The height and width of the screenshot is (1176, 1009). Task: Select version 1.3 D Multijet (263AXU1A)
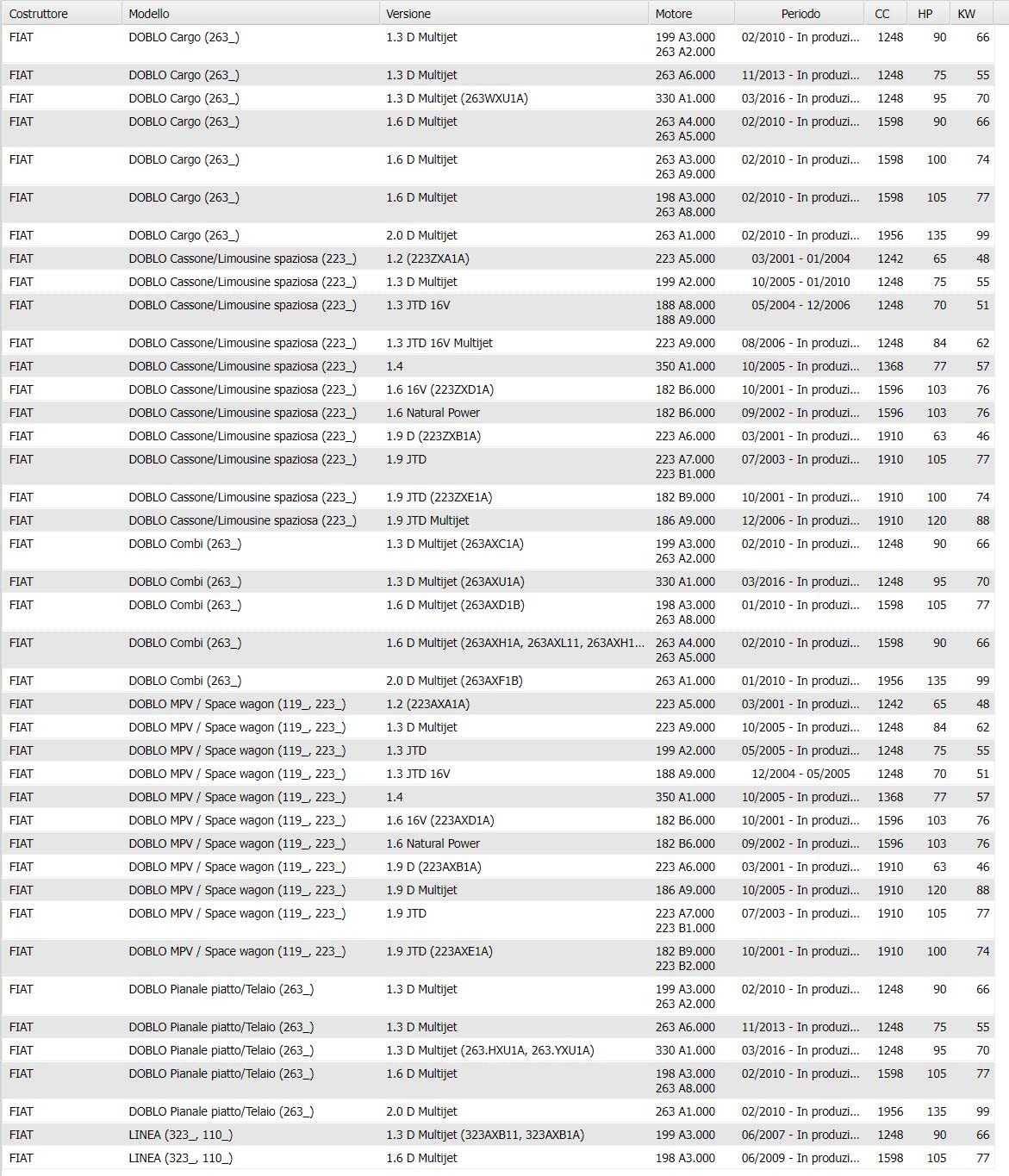pos(455,582)
